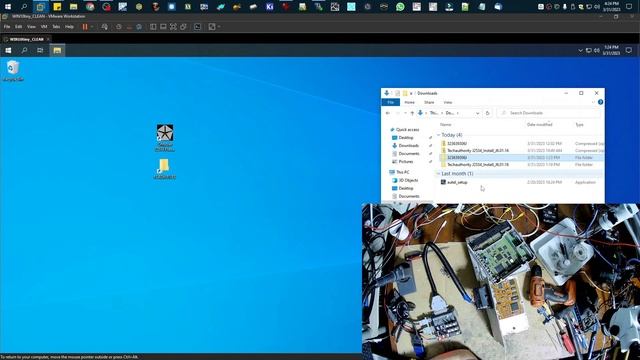
Task: Open the VMware snapshot manager
Action: [139, 27]
